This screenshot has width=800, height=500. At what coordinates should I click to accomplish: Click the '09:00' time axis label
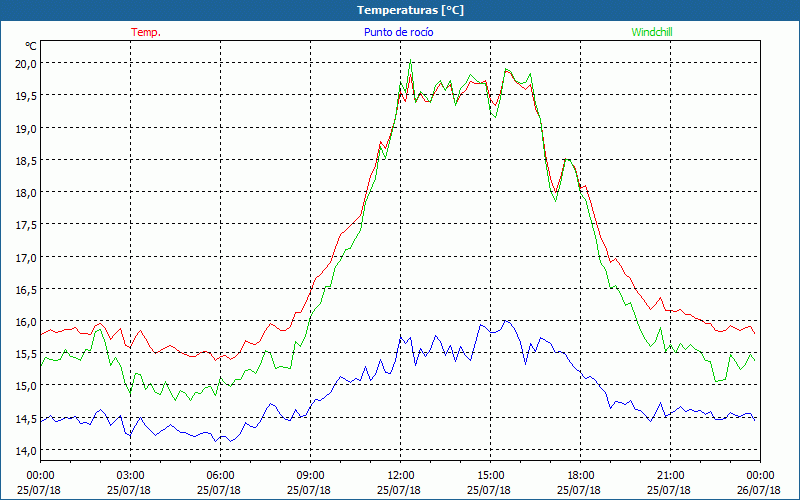pos(310,476)
